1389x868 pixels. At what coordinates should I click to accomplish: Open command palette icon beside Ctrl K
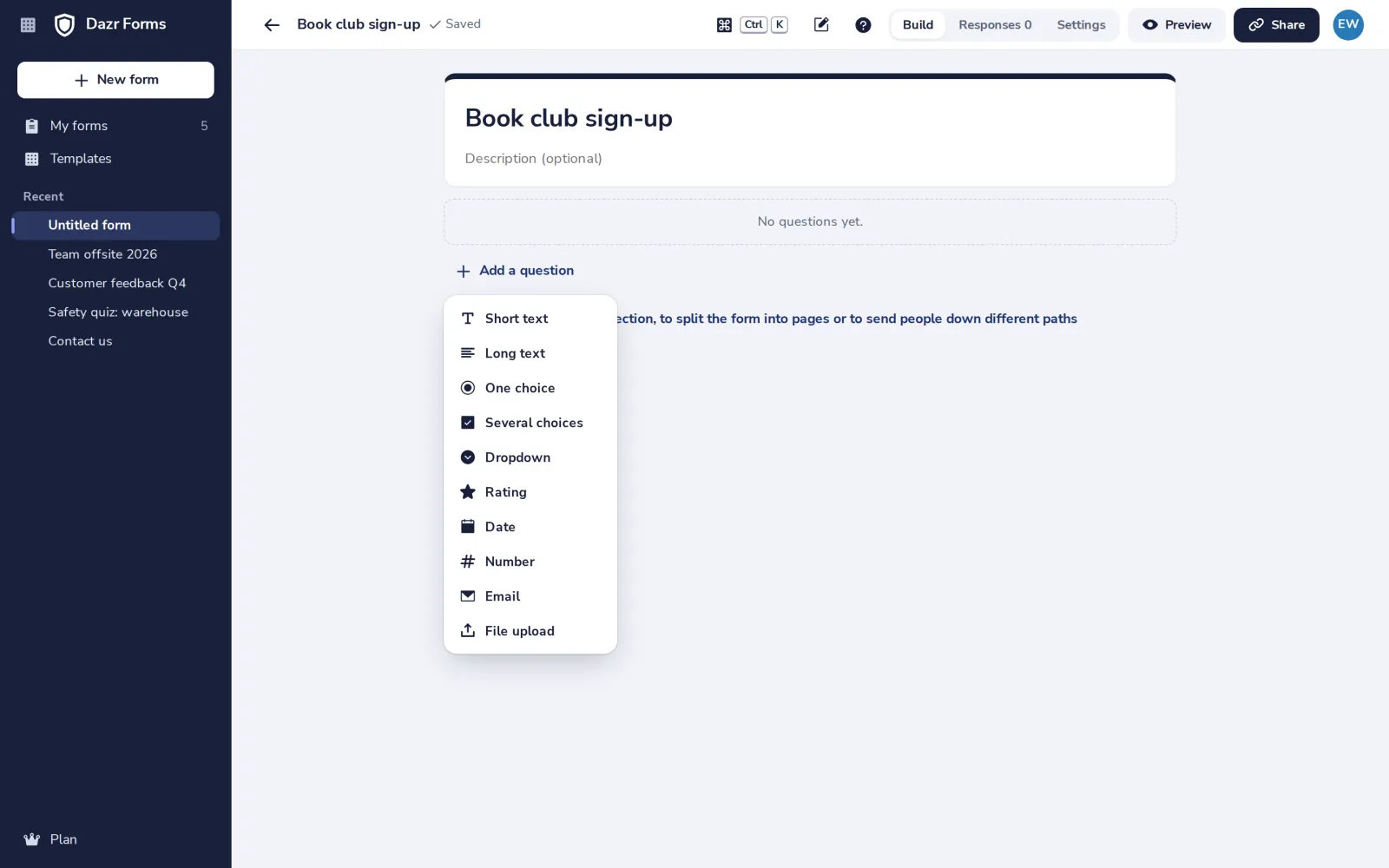coord(724,25)
